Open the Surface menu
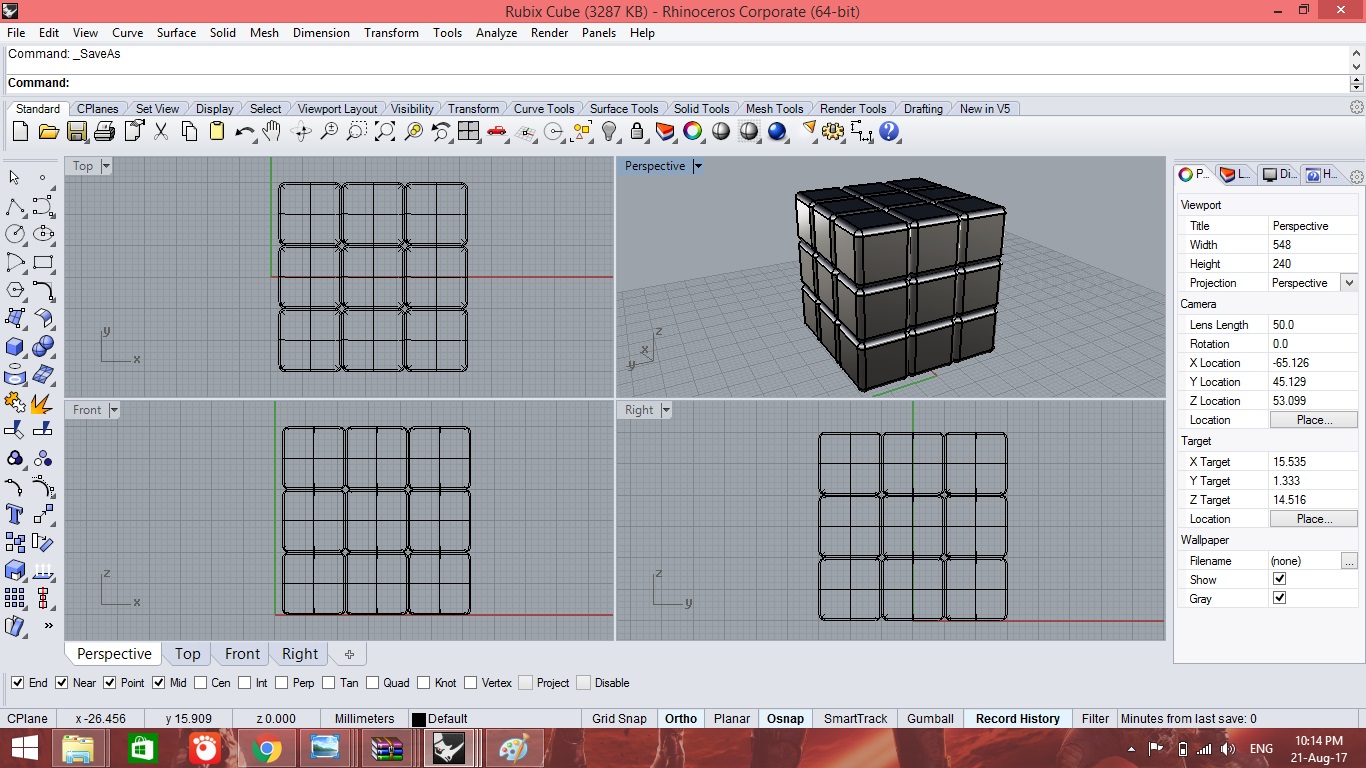The width and height of the screenshot is (1366, 768). 176,33
